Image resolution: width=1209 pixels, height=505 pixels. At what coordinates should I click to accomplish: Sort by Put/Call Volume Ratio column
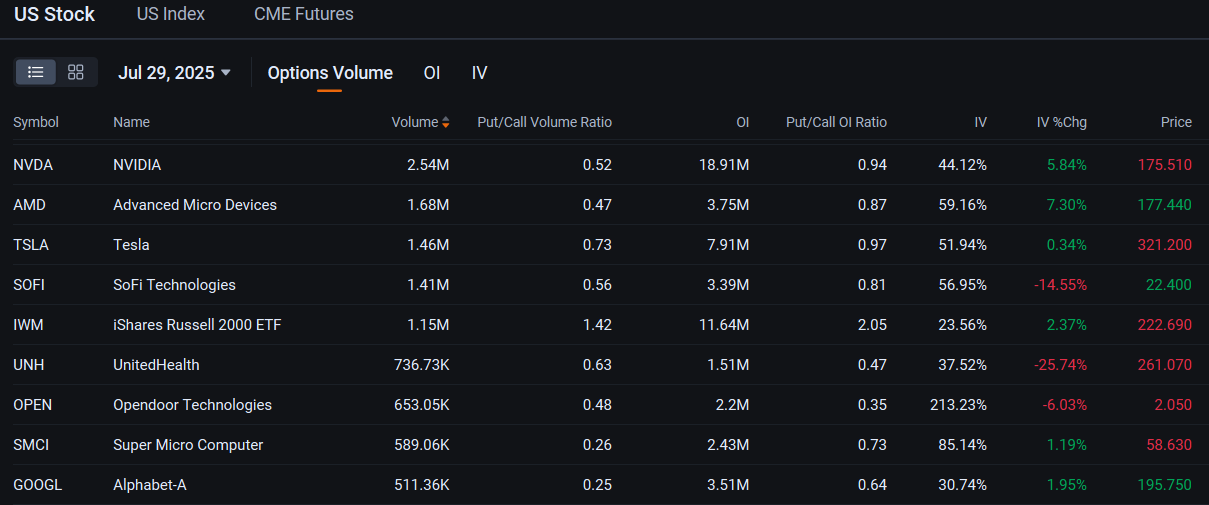(x=544, y=122)
